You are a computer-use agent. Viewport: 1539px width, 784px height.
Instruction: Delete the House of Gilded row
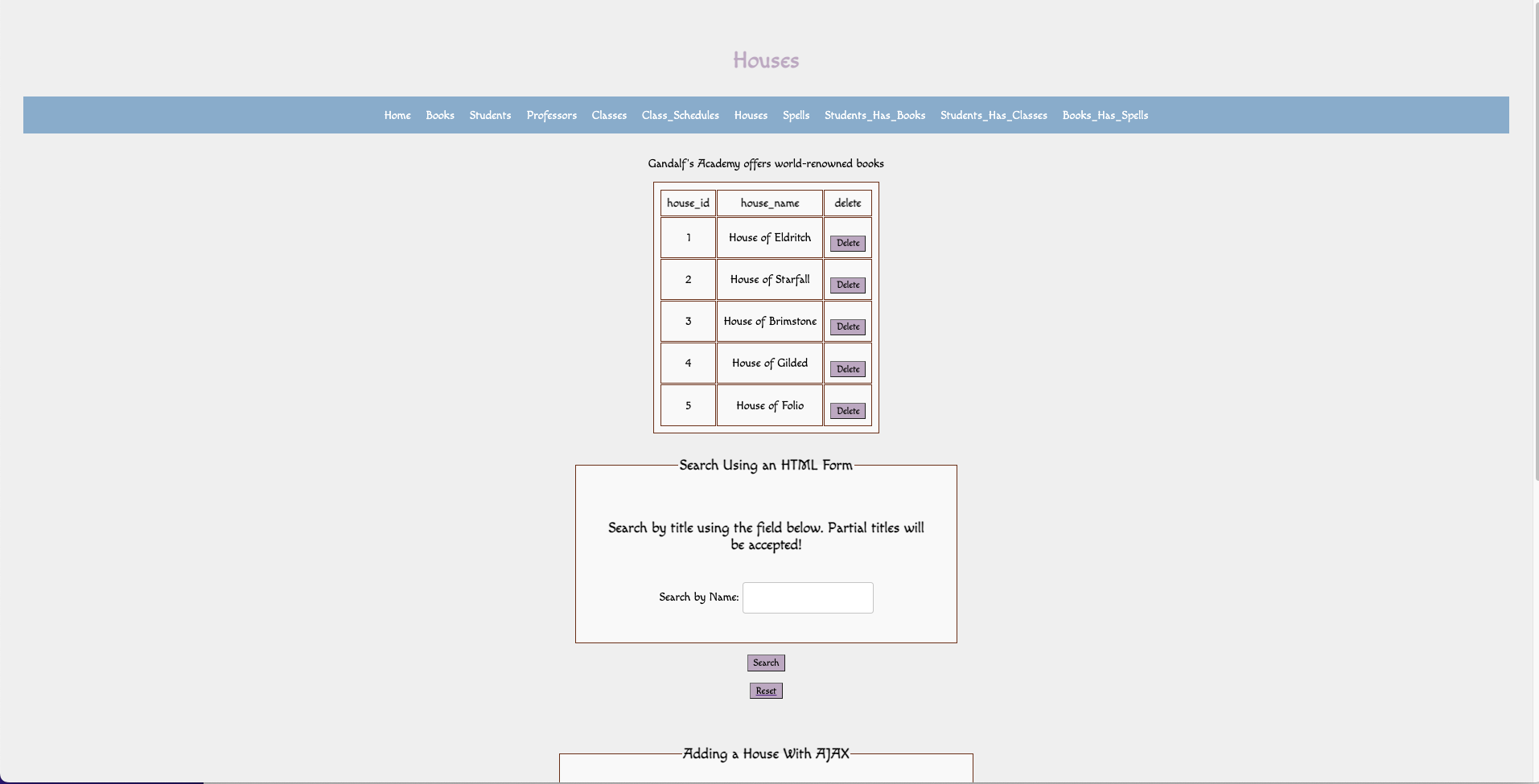coord(848,369)
